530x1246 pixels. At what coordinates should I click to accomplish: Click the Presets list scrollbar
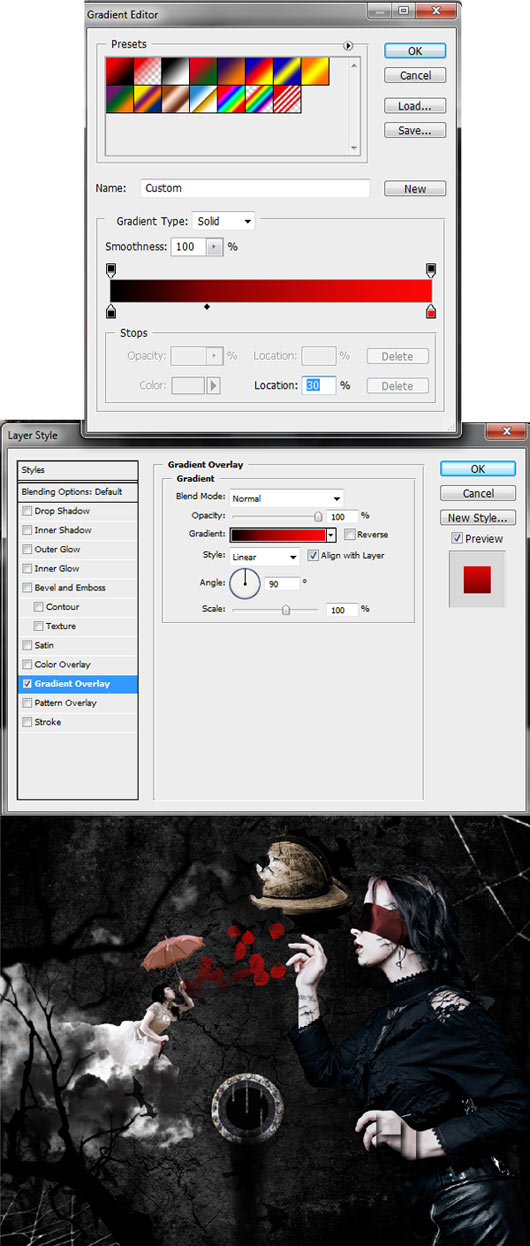click(x=353, y=105)
